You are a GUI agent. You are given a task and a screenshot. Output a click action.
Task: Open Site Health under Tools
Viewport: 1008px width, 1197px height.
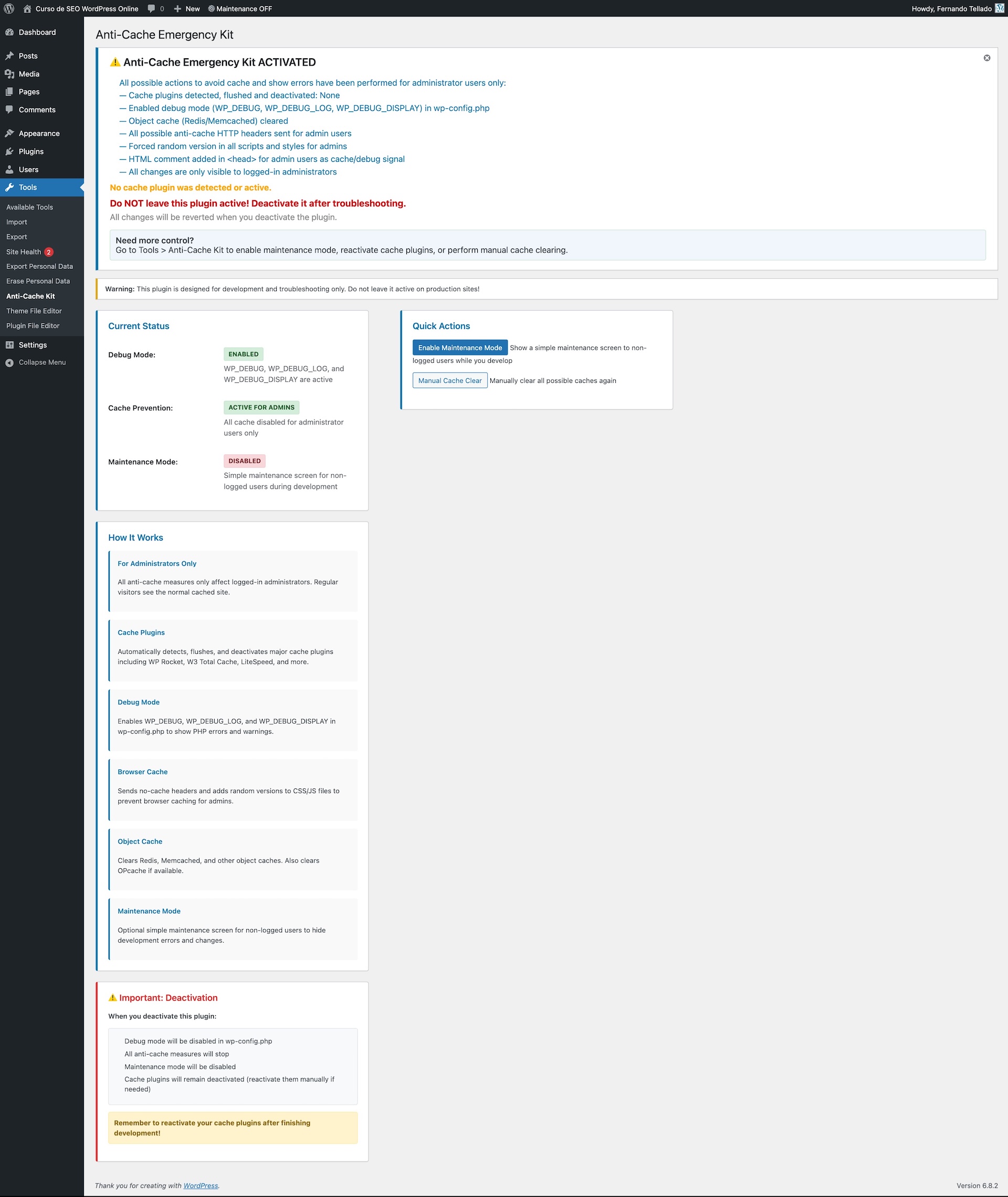24,252
